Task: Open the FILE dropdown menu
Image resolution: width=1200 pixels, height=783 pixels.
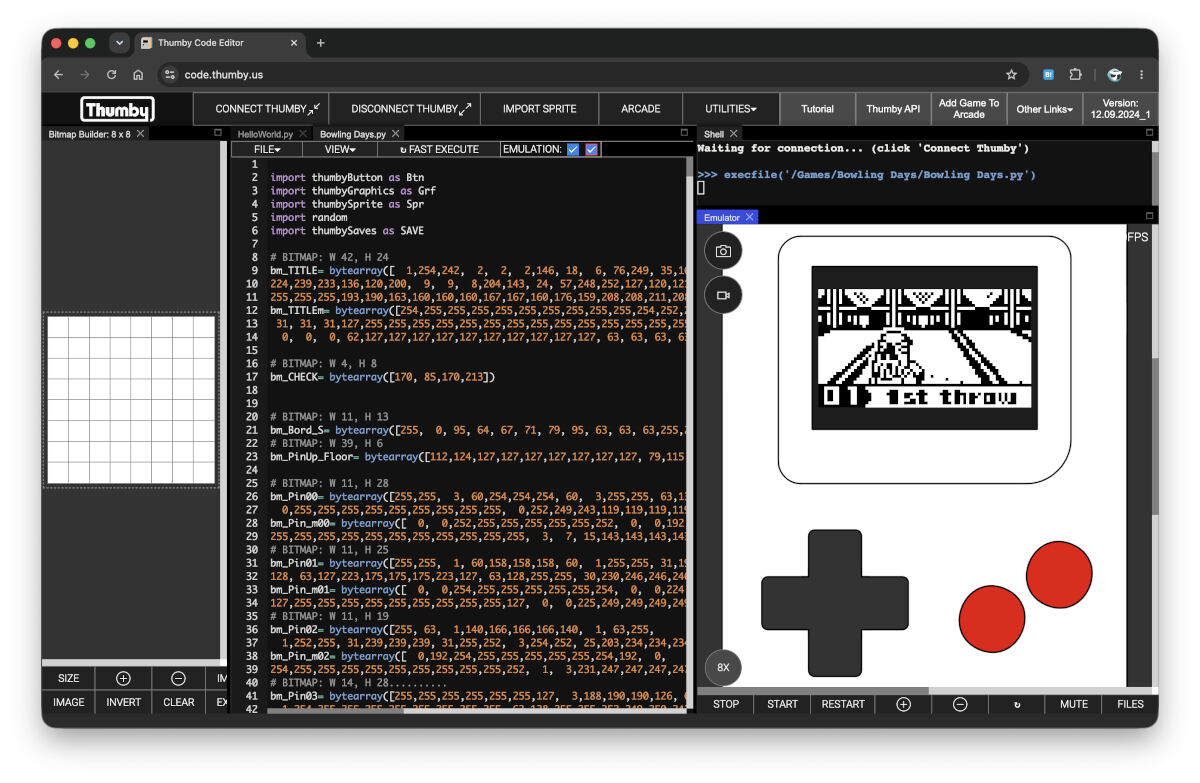Action: (268, 149)
